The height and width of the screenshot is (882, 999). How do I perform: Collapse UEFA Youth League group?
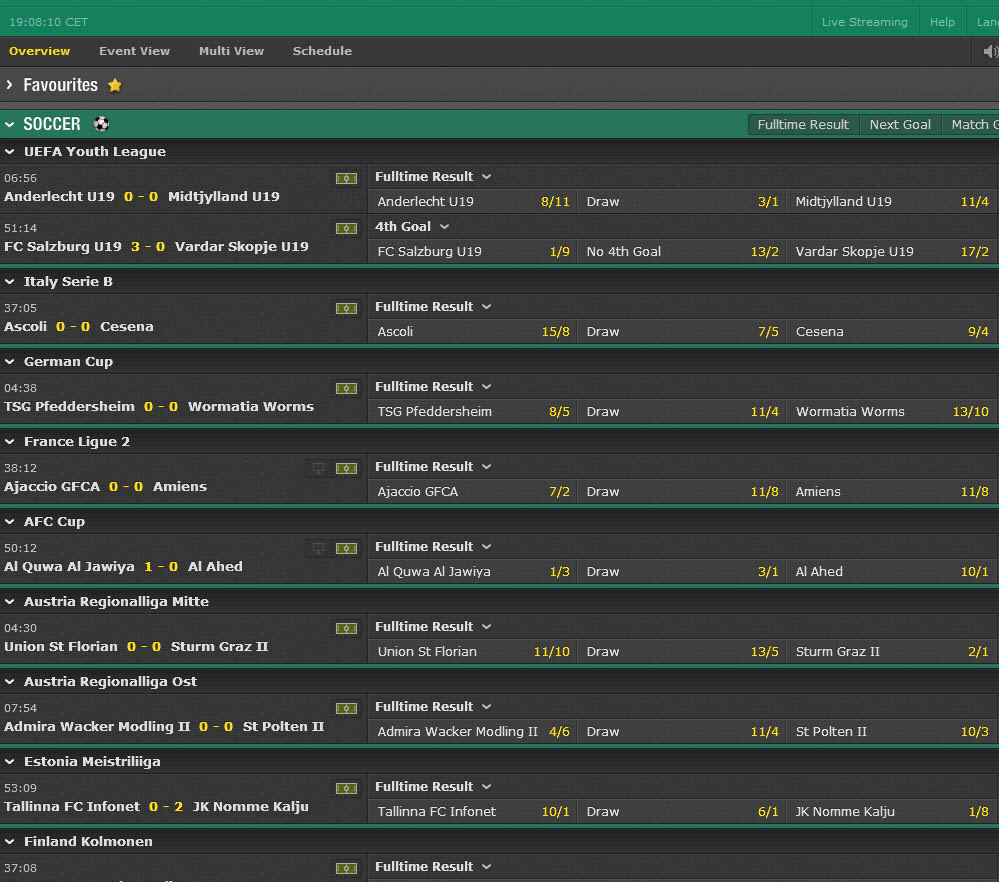(10, 152)
